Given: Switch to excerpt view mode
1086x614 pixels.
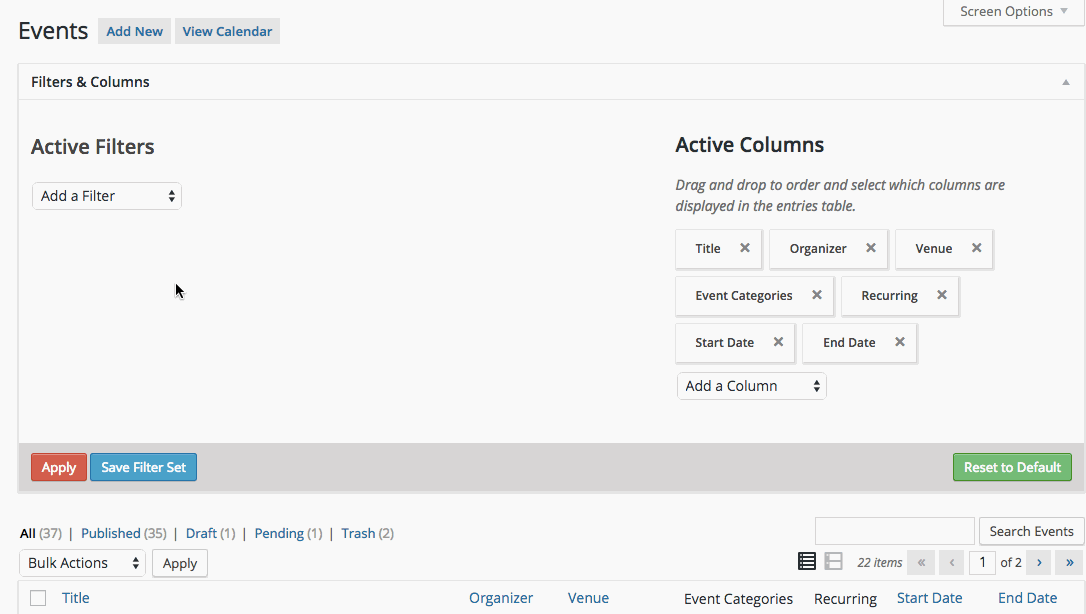Looking at the screenshot, I should [833, 561].
